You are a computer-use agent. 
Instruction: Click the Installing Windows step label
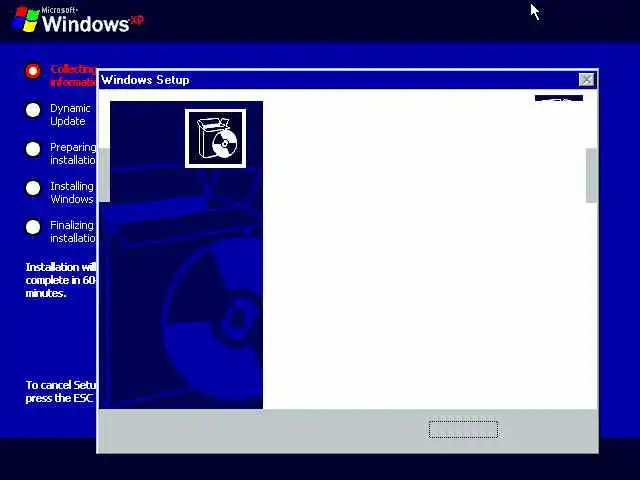(72, 193)
